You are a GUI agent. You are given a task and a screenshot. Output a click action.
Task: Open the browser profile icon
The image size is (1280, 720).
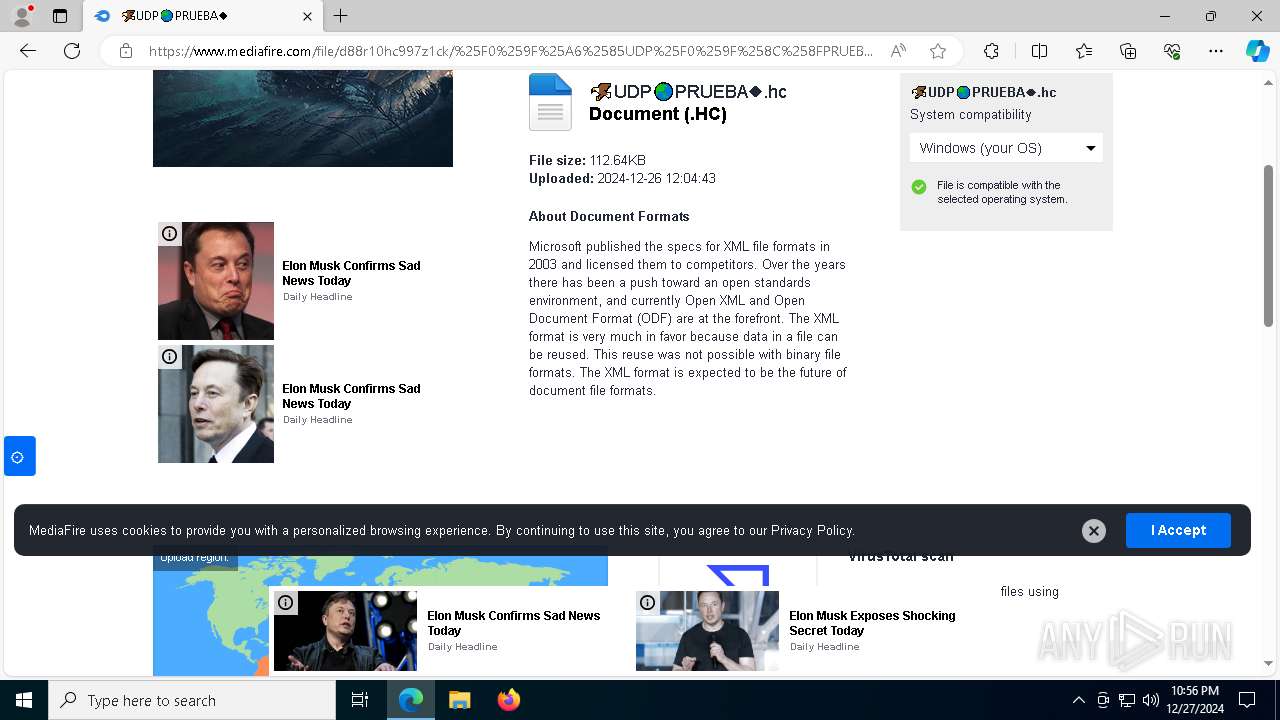(21, 16)
